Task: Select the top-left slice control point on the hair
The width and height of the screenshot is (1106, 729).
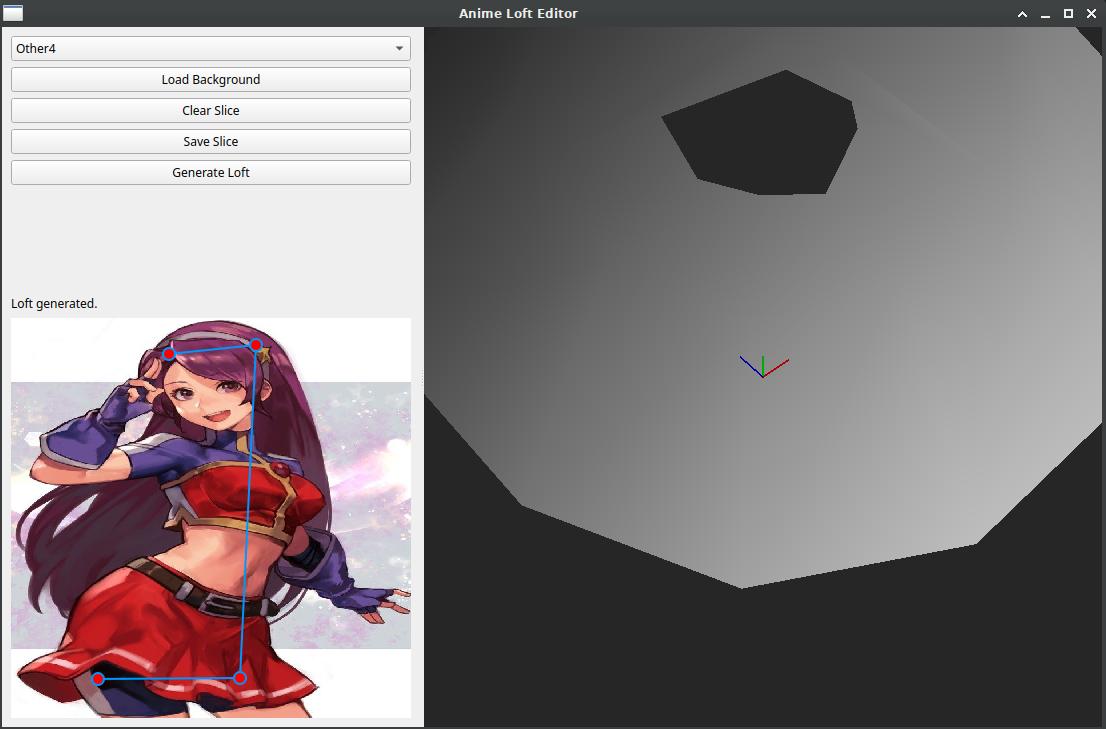Action: 169,353
